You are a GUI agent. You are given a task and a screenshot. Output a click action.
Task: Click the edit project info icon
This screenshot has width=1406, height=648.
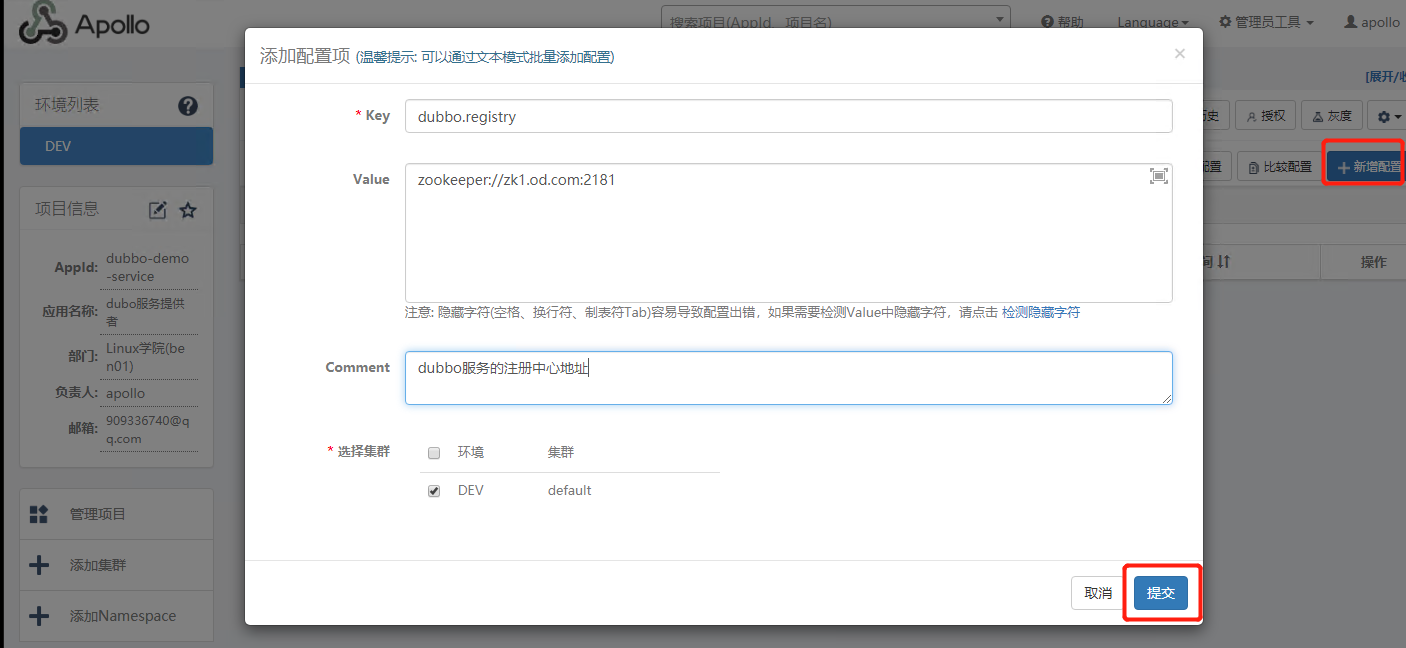coord(157,210)
